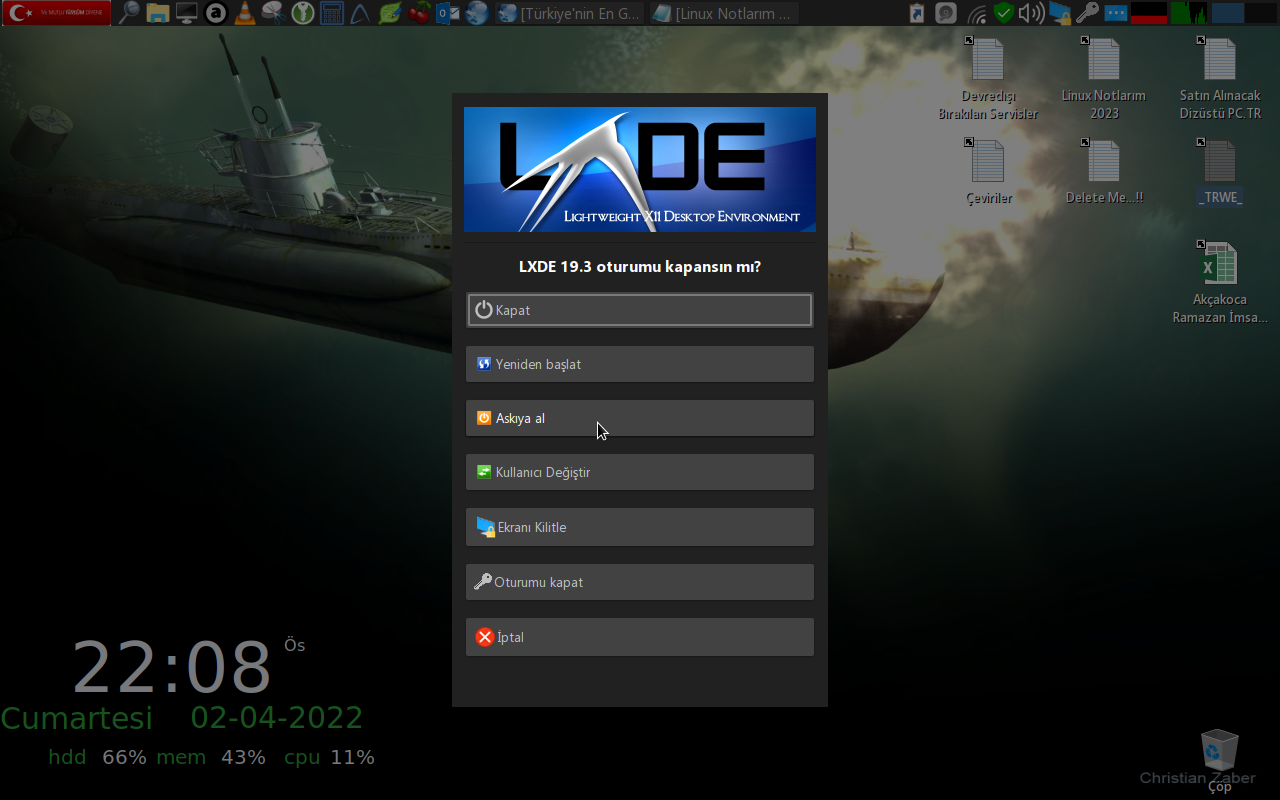1280x800 pixels.
Task: Open the Outlook mail icon in panel
Action: [447, 13]
